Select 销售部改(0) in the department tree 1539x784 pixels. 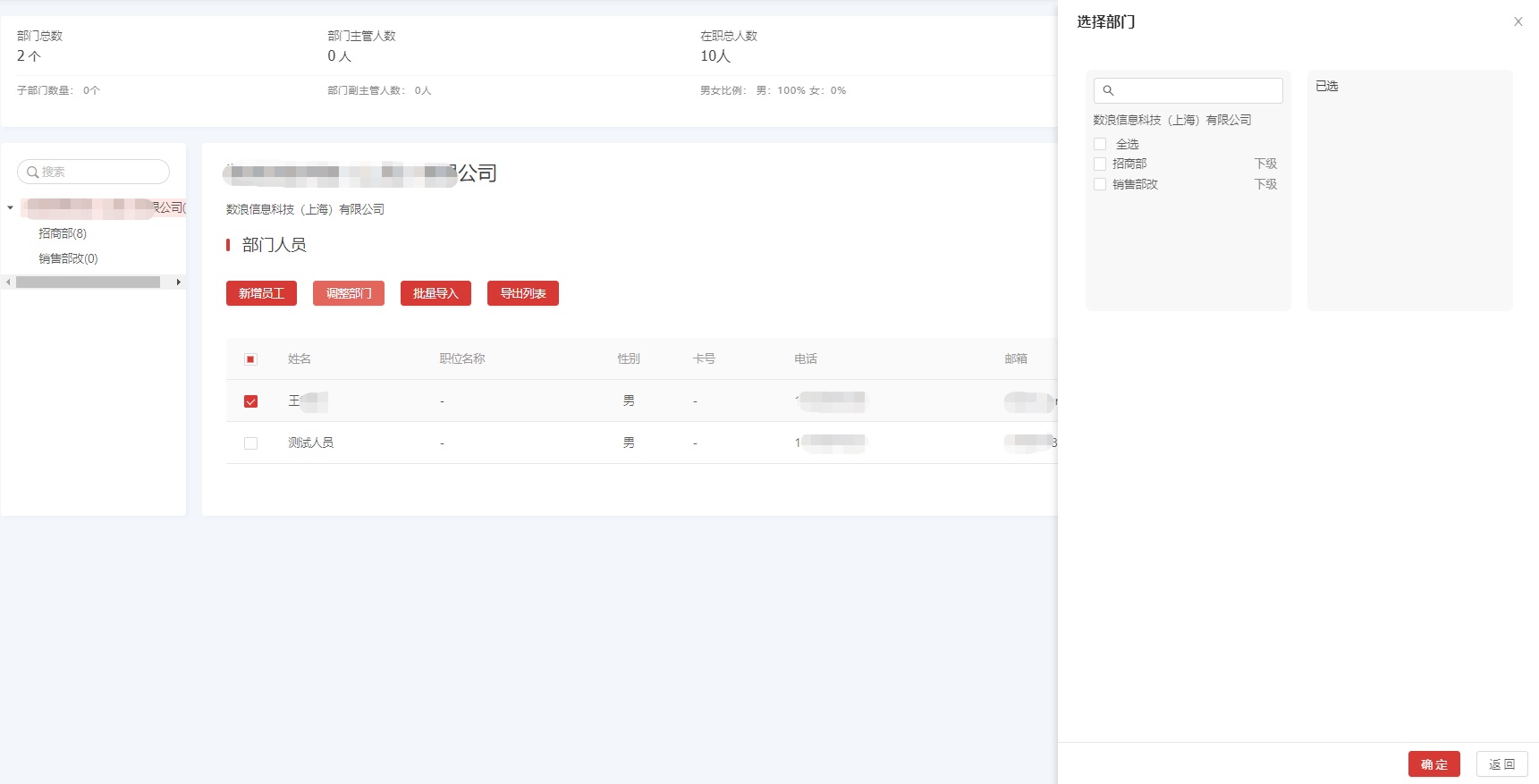pos(68,258)
